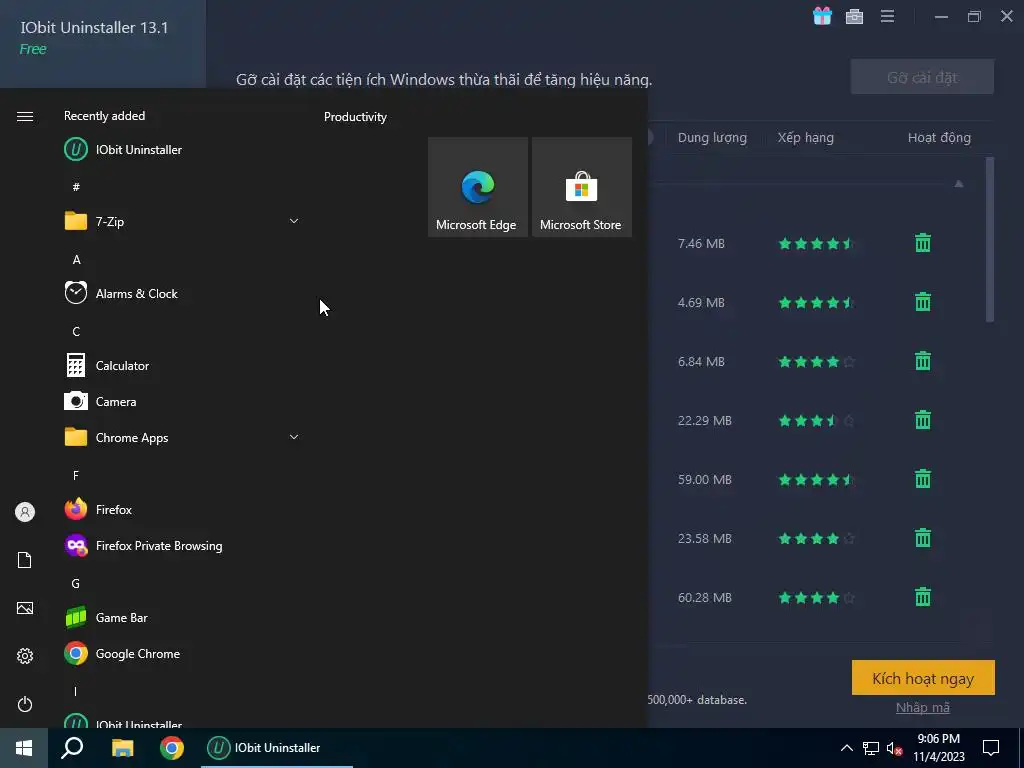The image size is (1024, 768).
Task: Open the IObit hamburger options menu
Action: coord(887,16)
